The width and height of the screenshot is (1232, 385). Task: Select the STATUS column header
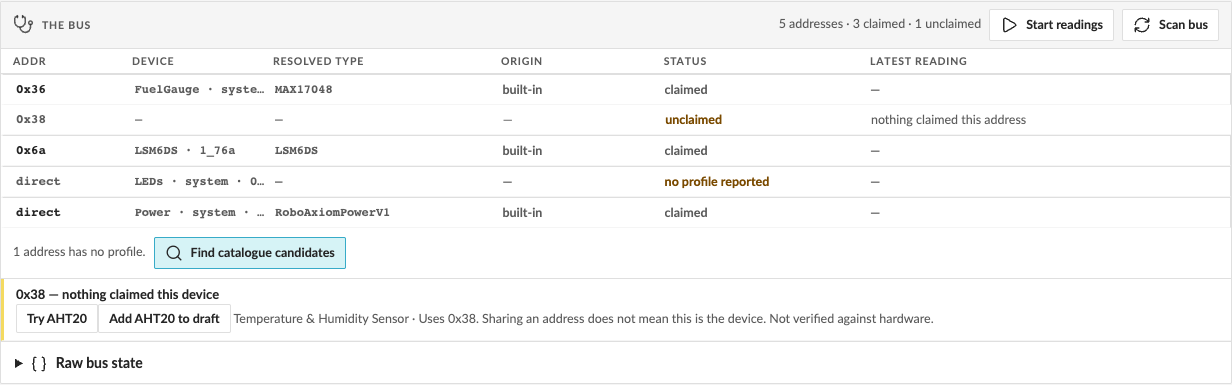(x=685, y=61)
